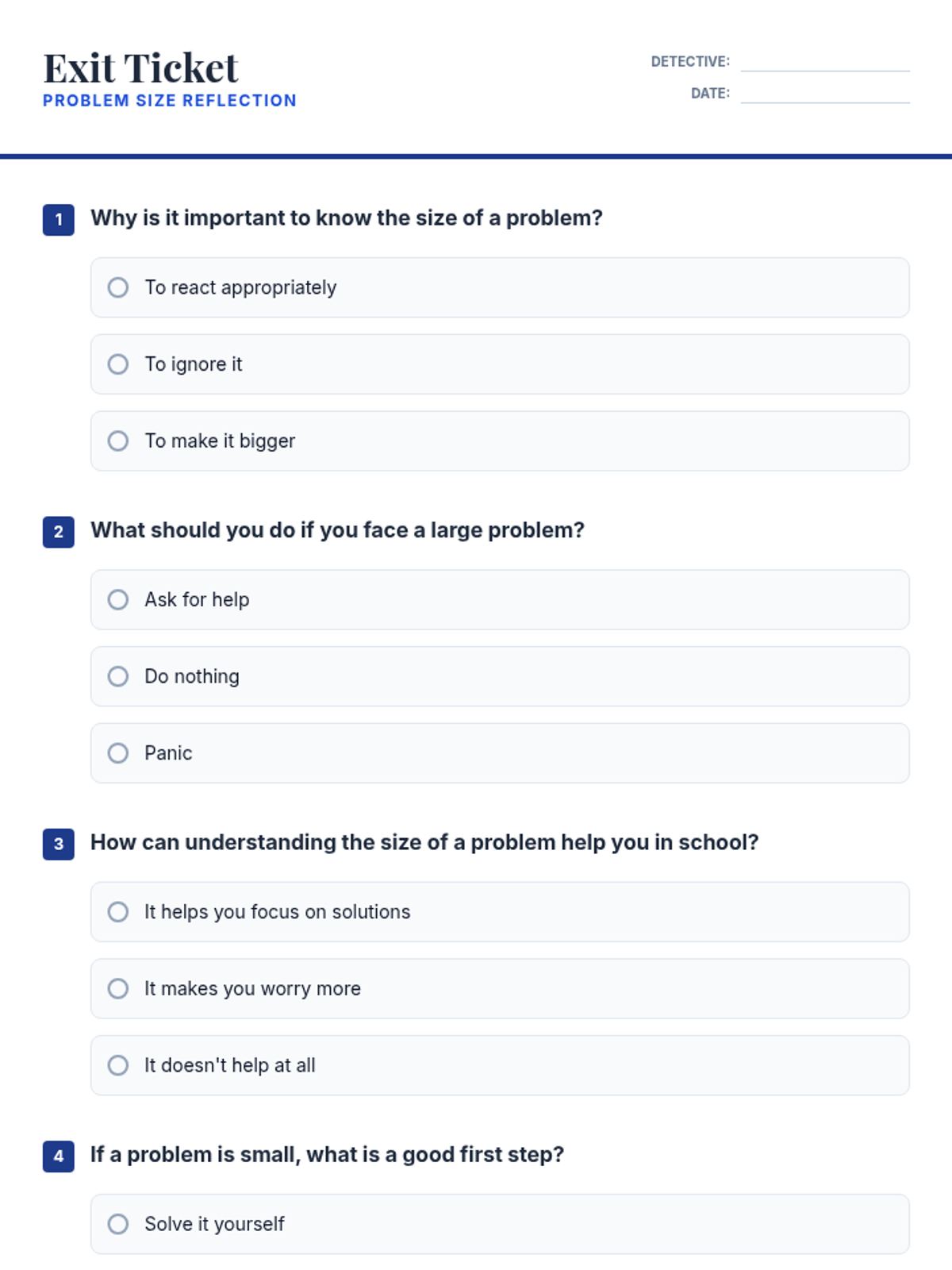
Task: Choose 'It doesn't help at all'
Action: 118,1065
